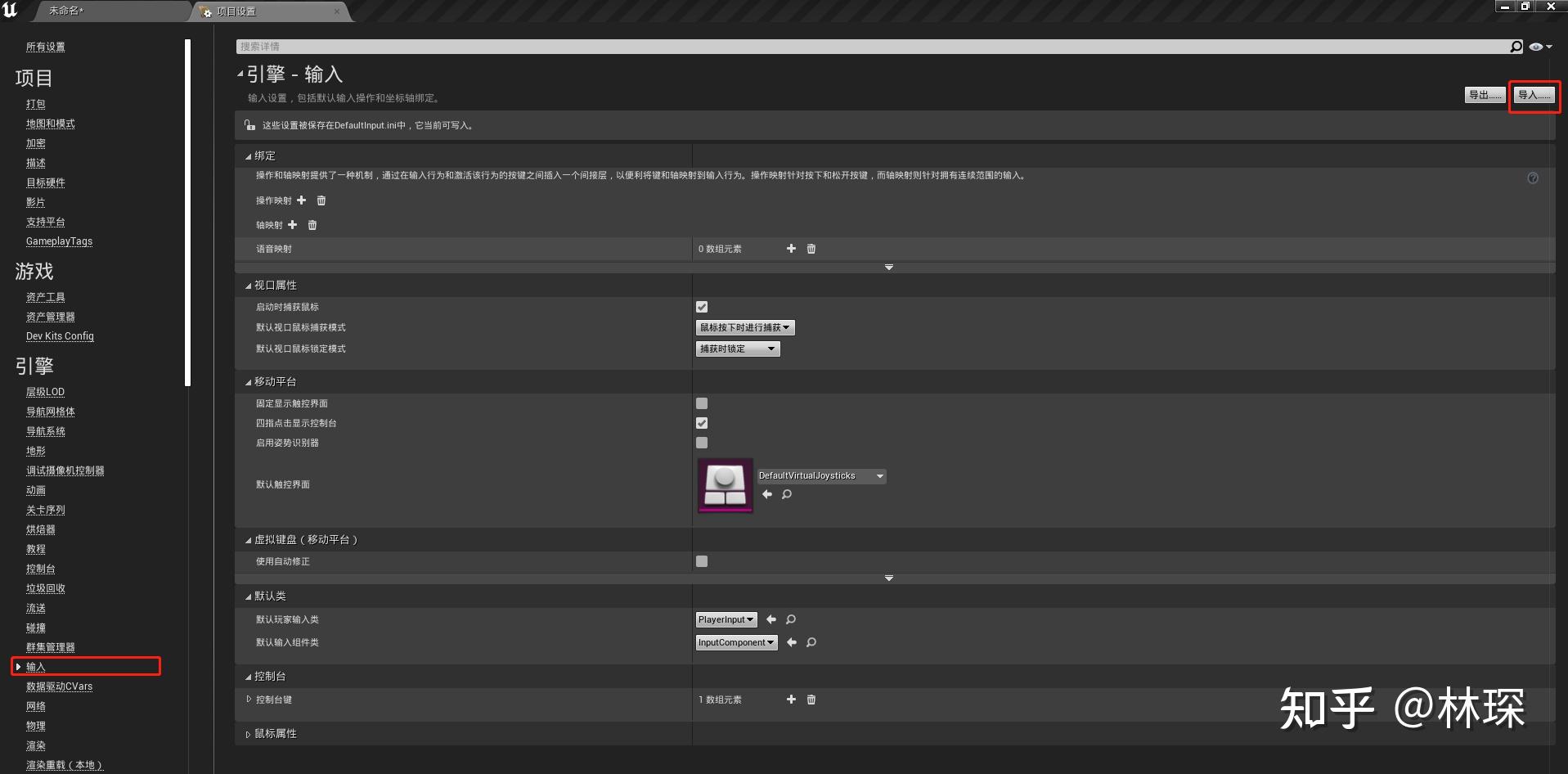Open the view options eye menu
Viewport: 1568px width, 774px height.
[1539, 46]
